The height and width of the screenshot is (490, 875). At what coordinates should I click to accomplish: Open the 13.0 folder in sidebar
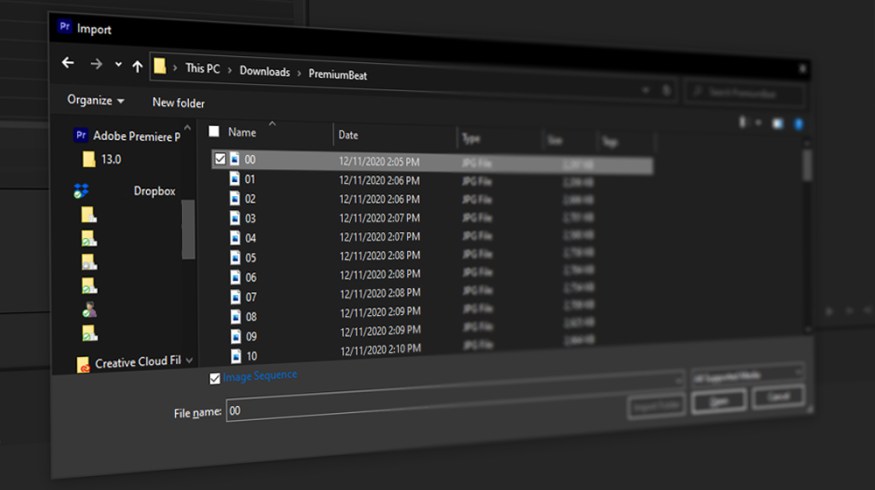pyautogui.click(x=111, y=160)
